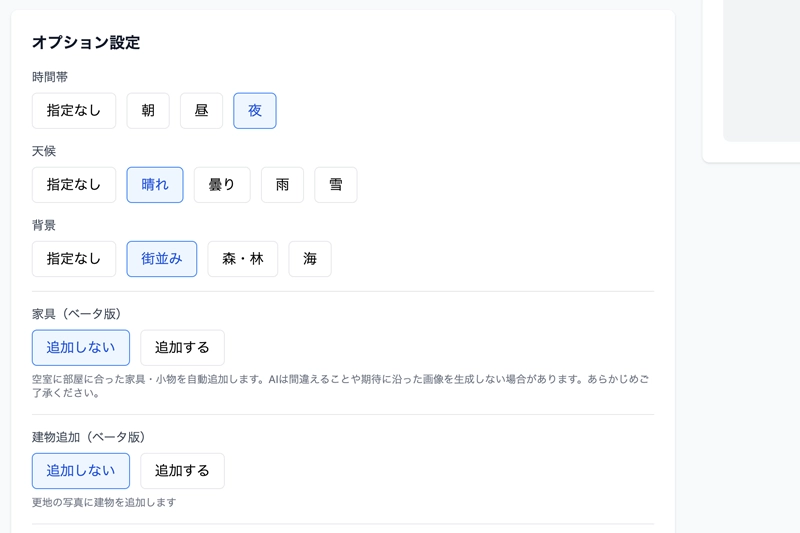Choose 晴れ weather option
The image size is (800, 533).
155,185
